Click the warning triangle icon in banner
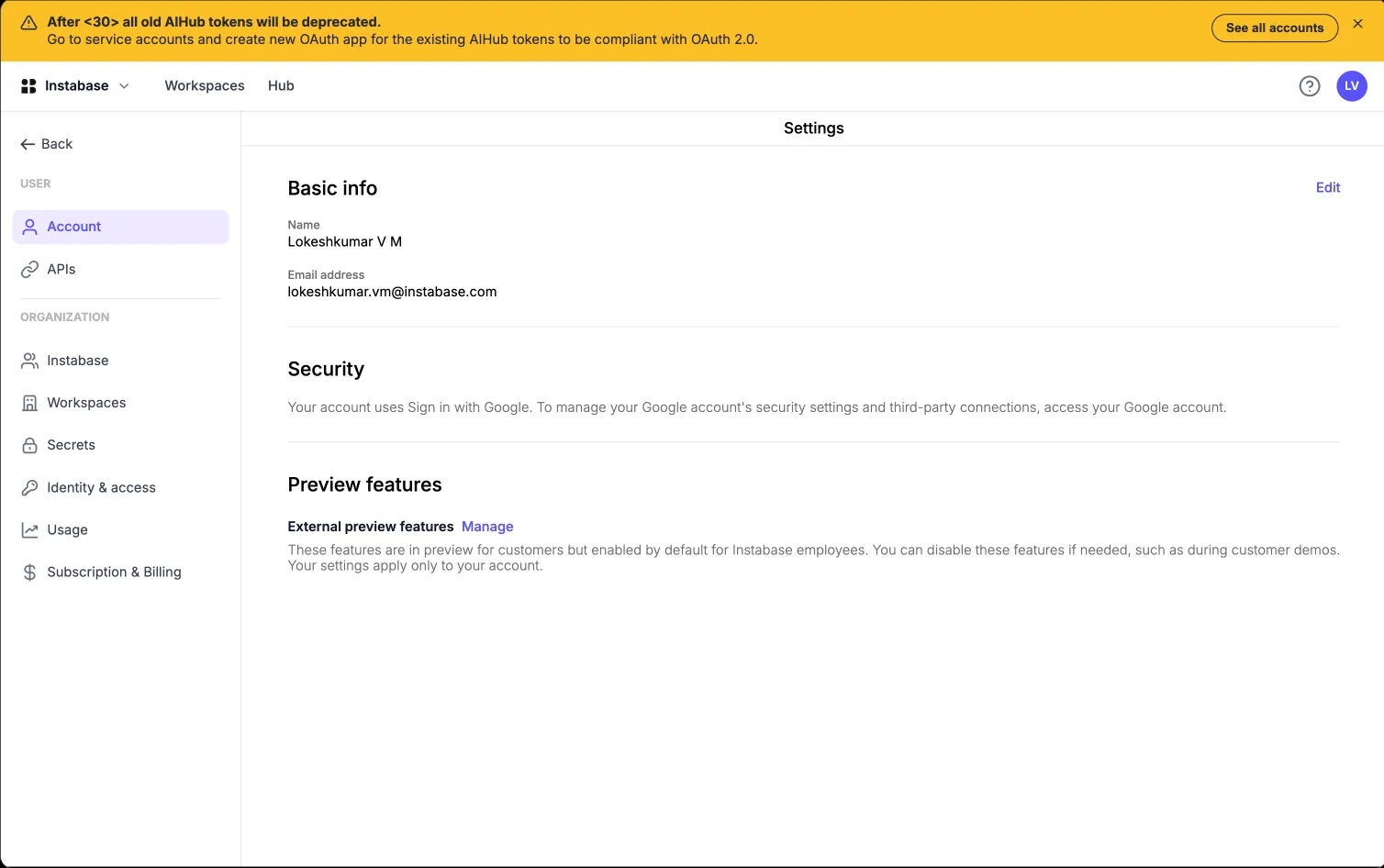Screen dimensions: 1384x868 click(x=28, y=23)
